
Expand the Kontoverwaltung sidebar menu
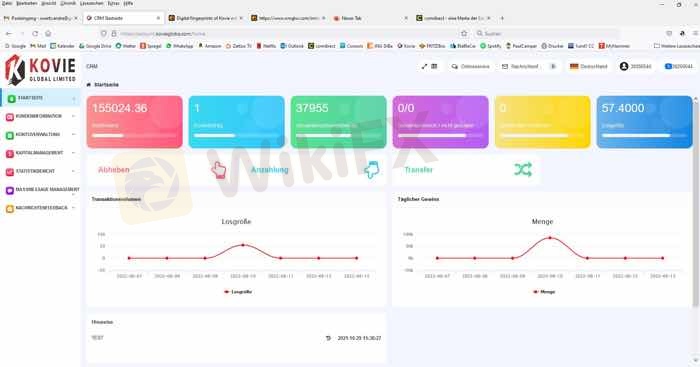pyautogui.click(x=40, y=134)
